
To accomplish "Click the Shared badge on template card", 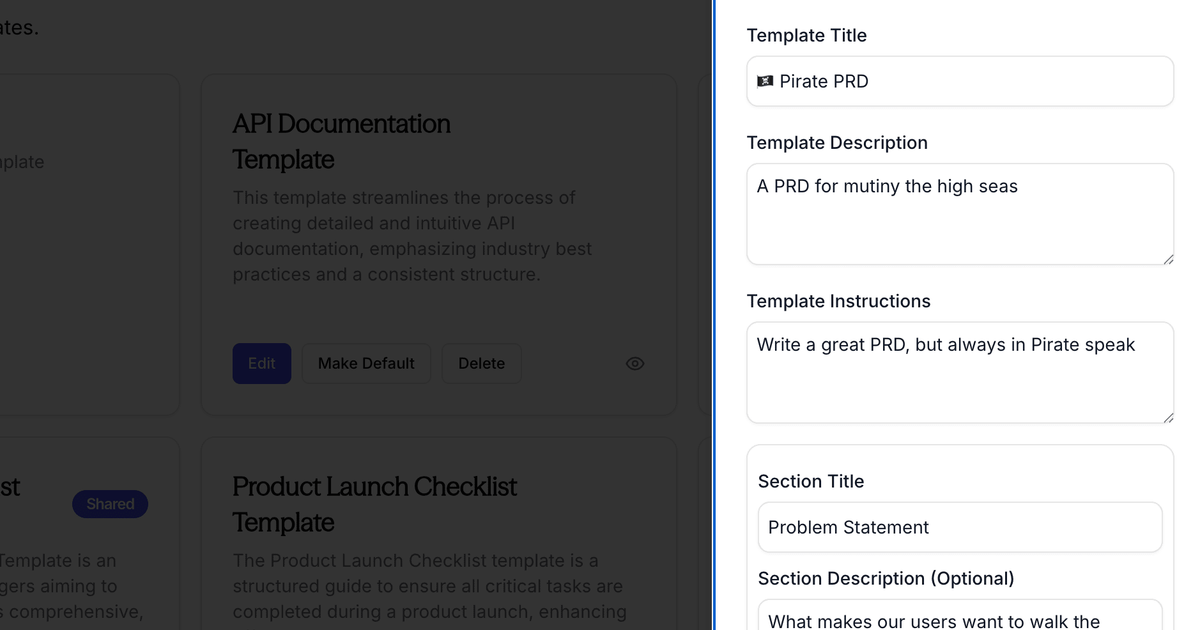I will click(110, 504).
